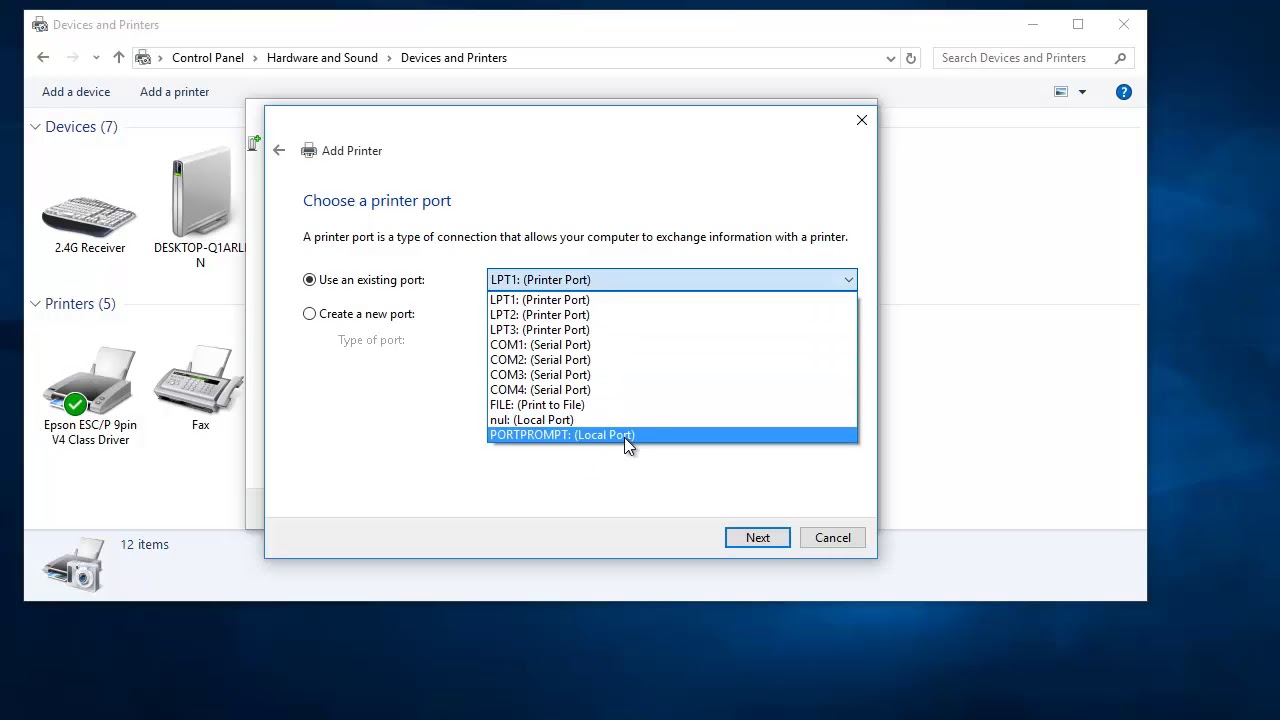
Task: Choose LPT2: (Printer Port) from list
Action: coord(672,315)
